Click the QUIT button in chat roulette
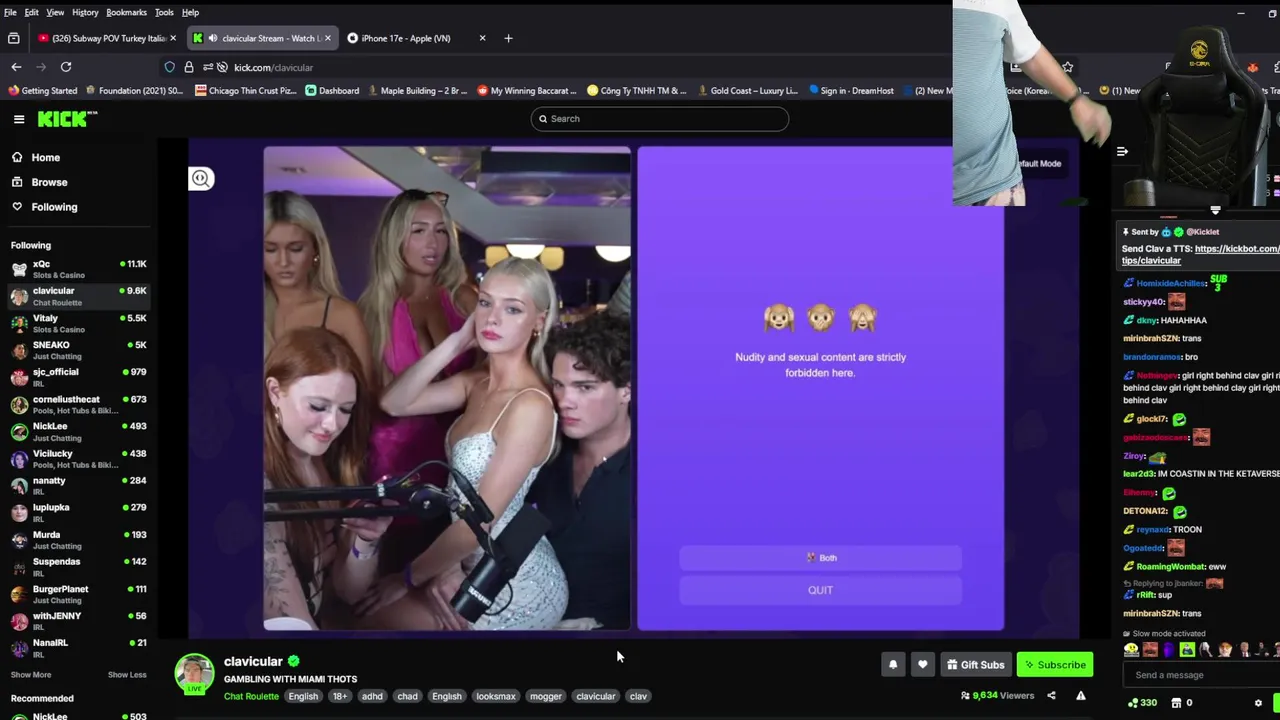The image size is (1280, 720). (x=820, y=590)
